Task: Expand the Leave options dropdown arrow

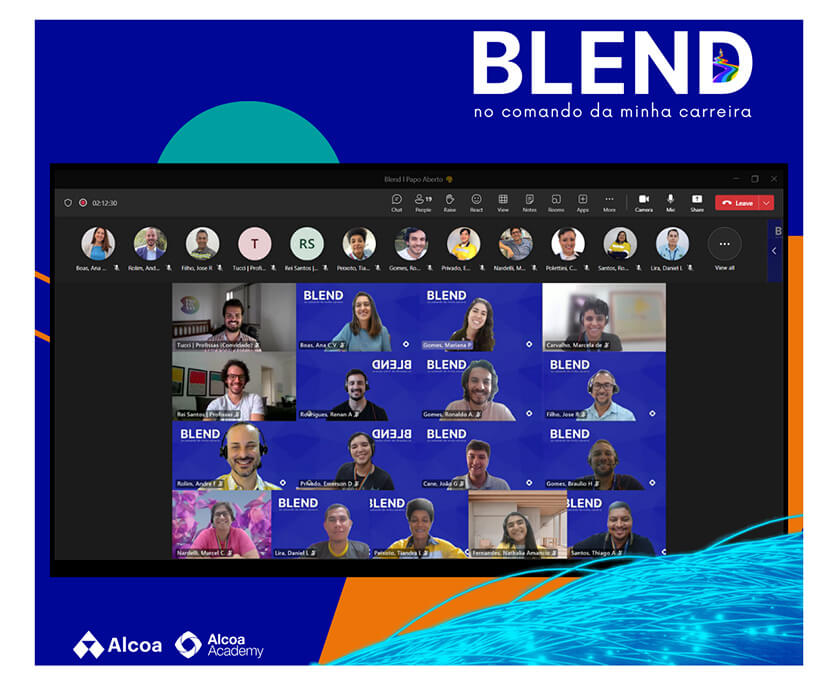Action: tap(767, 203)
